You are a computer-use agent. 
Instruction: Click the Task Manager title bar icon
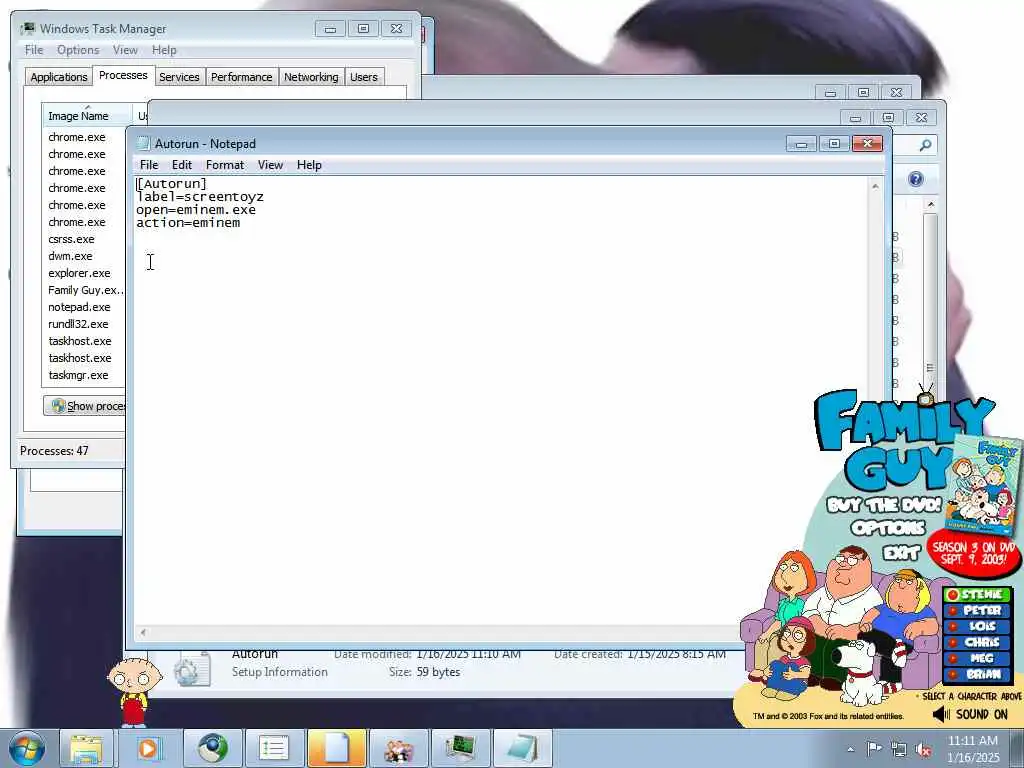(27, 29)
